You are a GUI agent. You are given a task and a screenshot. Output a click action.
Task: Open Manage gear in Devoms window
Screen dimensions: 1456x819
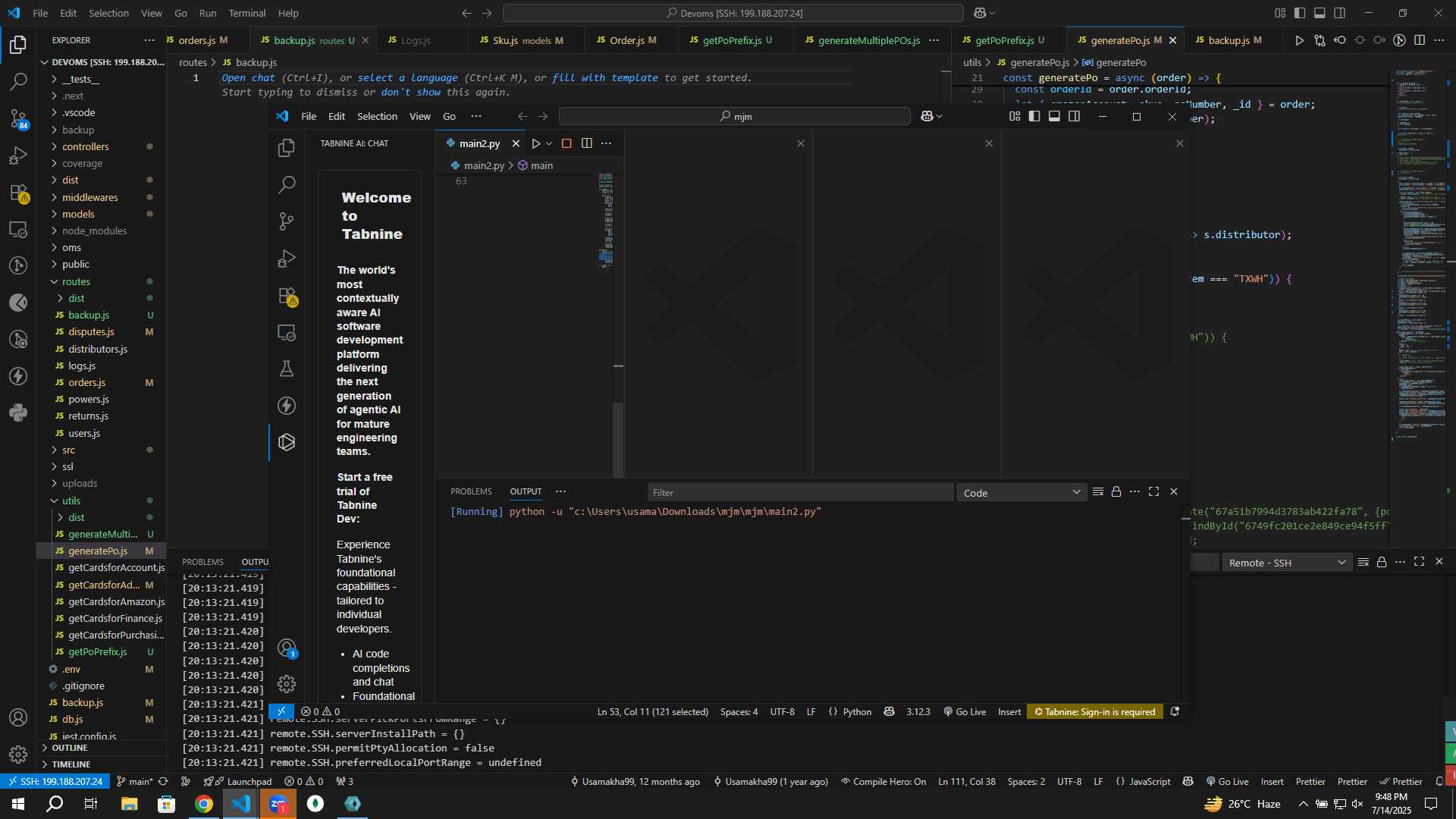coord(18,755)
